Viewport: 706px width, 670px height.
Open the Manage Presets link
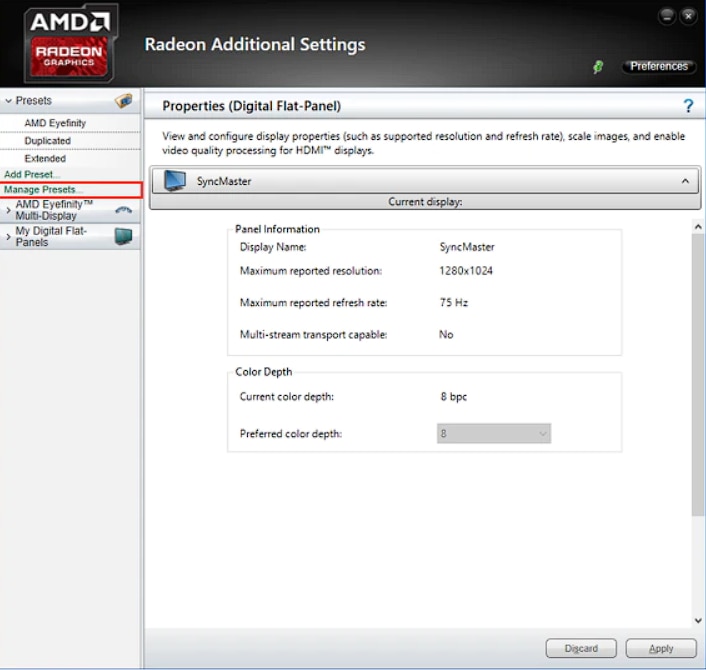coord(43,190)
